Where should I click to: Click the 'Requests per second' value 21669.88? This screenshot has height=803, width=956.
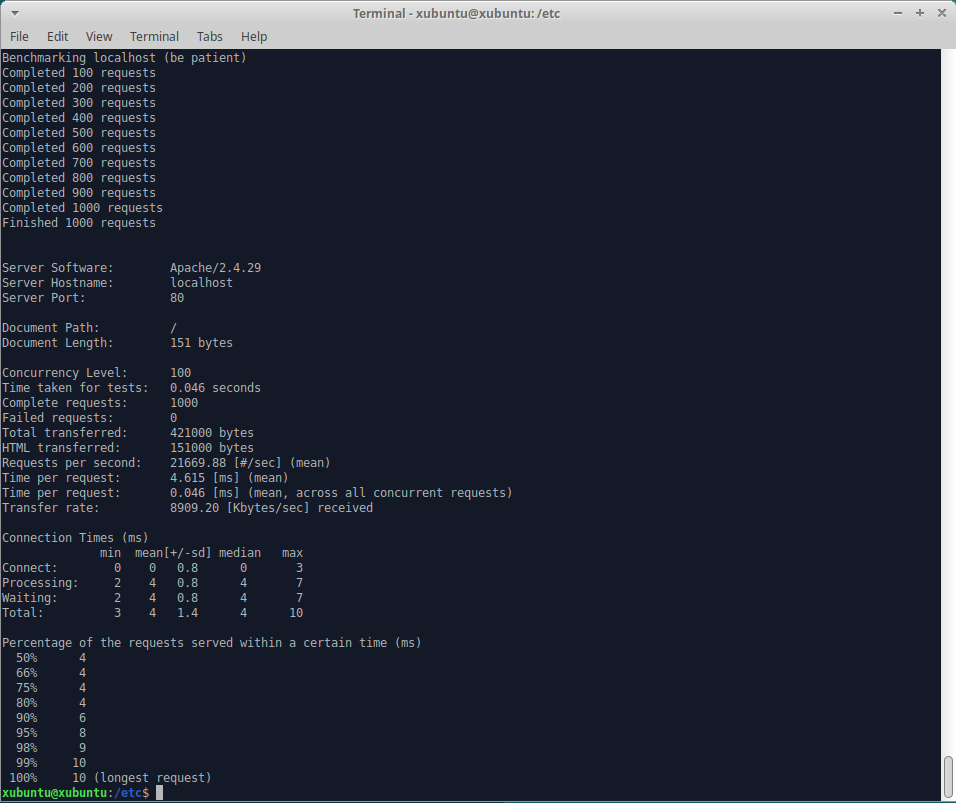click(x=201, y=463)
